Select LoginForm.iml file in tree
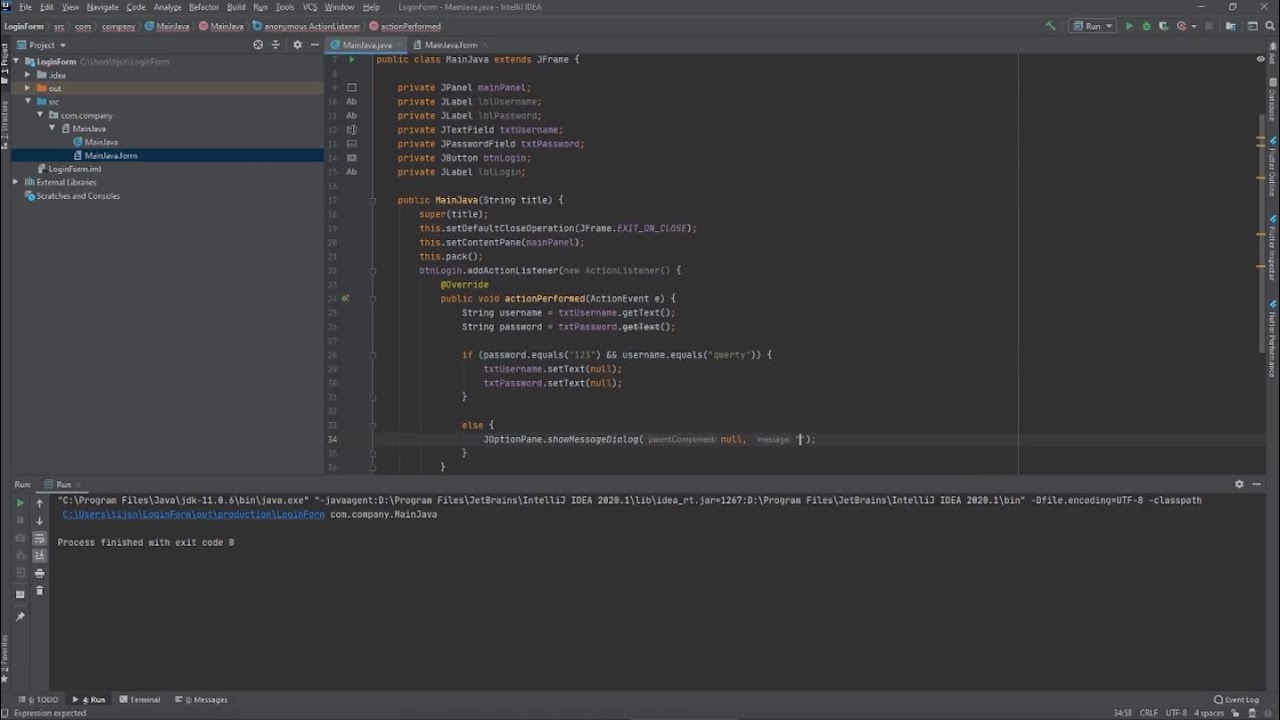Image resolution: width=1280 pixels, height=720 pixels. point(75,169)
